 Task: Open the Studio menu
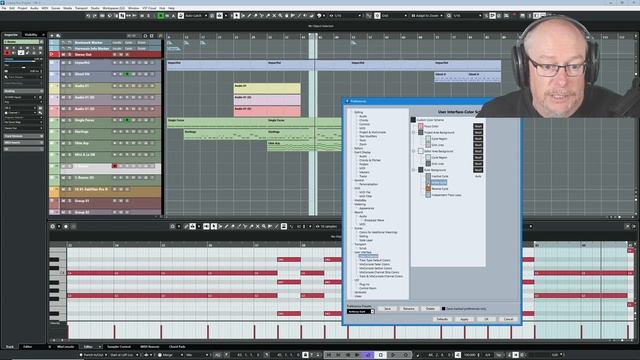tap(95, 8)
